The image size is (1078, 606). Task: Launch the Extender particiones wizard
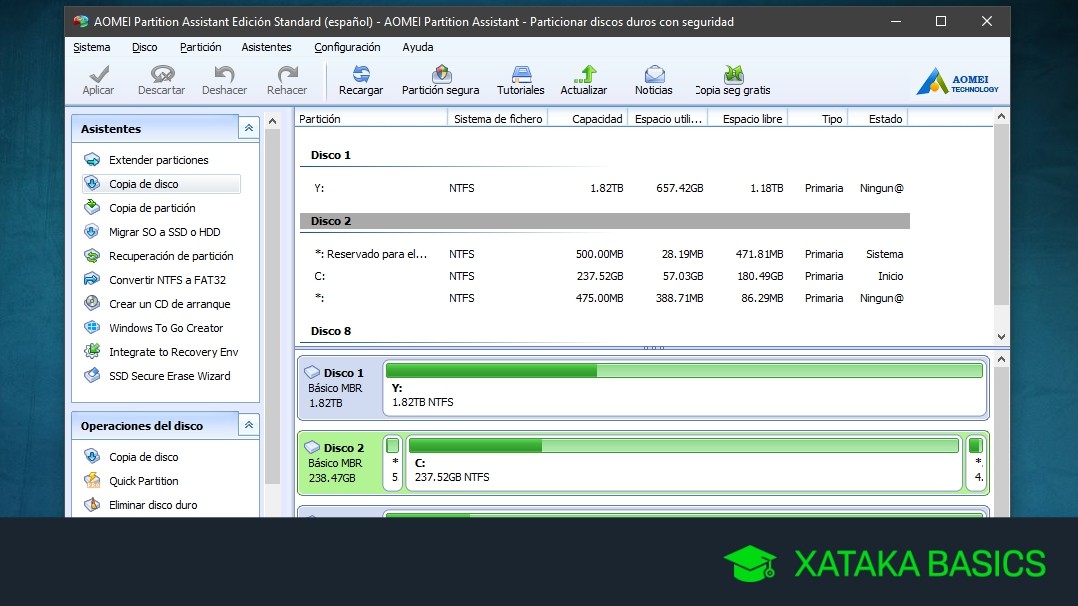pos(158,160)
